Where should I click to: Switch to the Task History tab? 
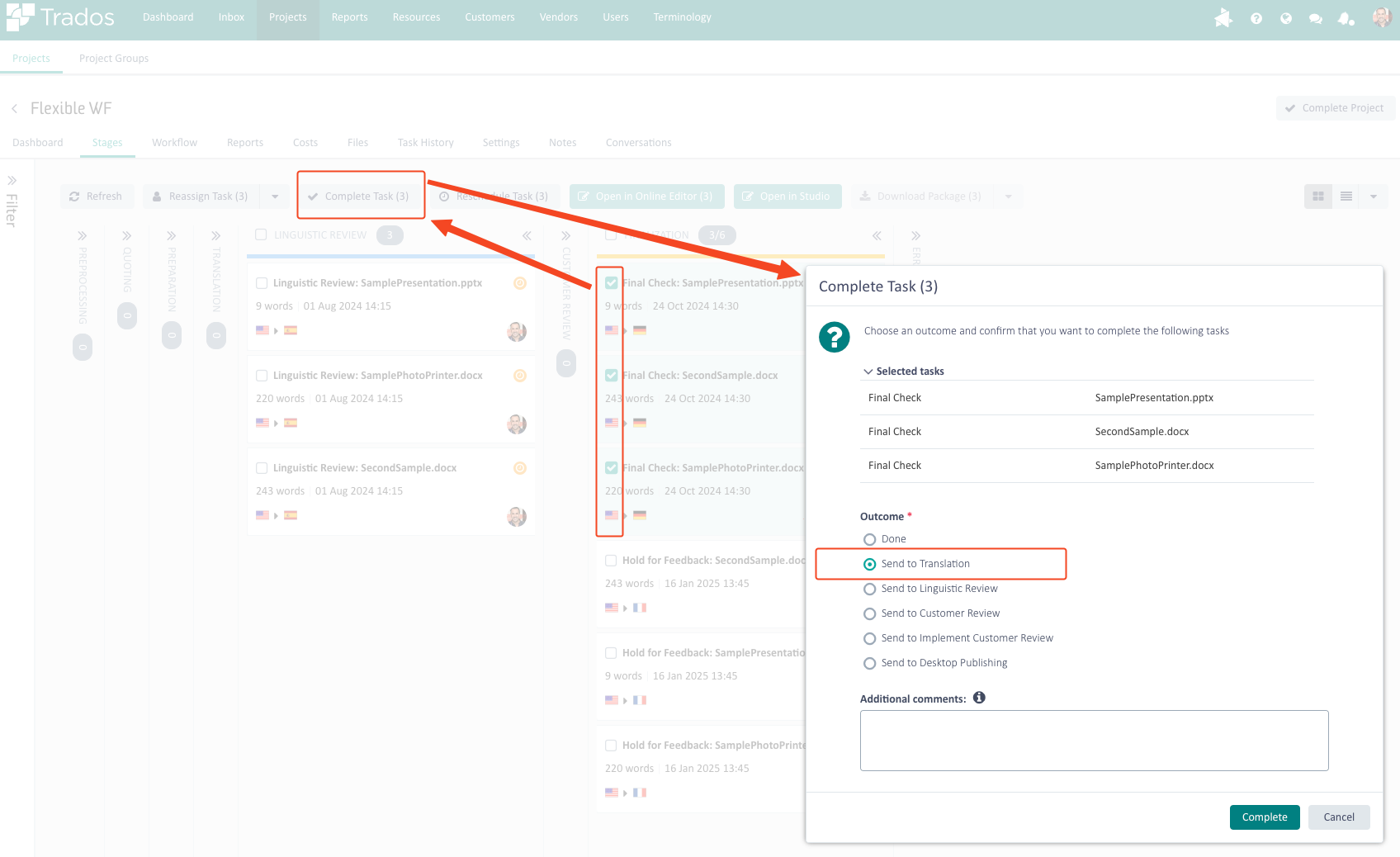point(425,143)
